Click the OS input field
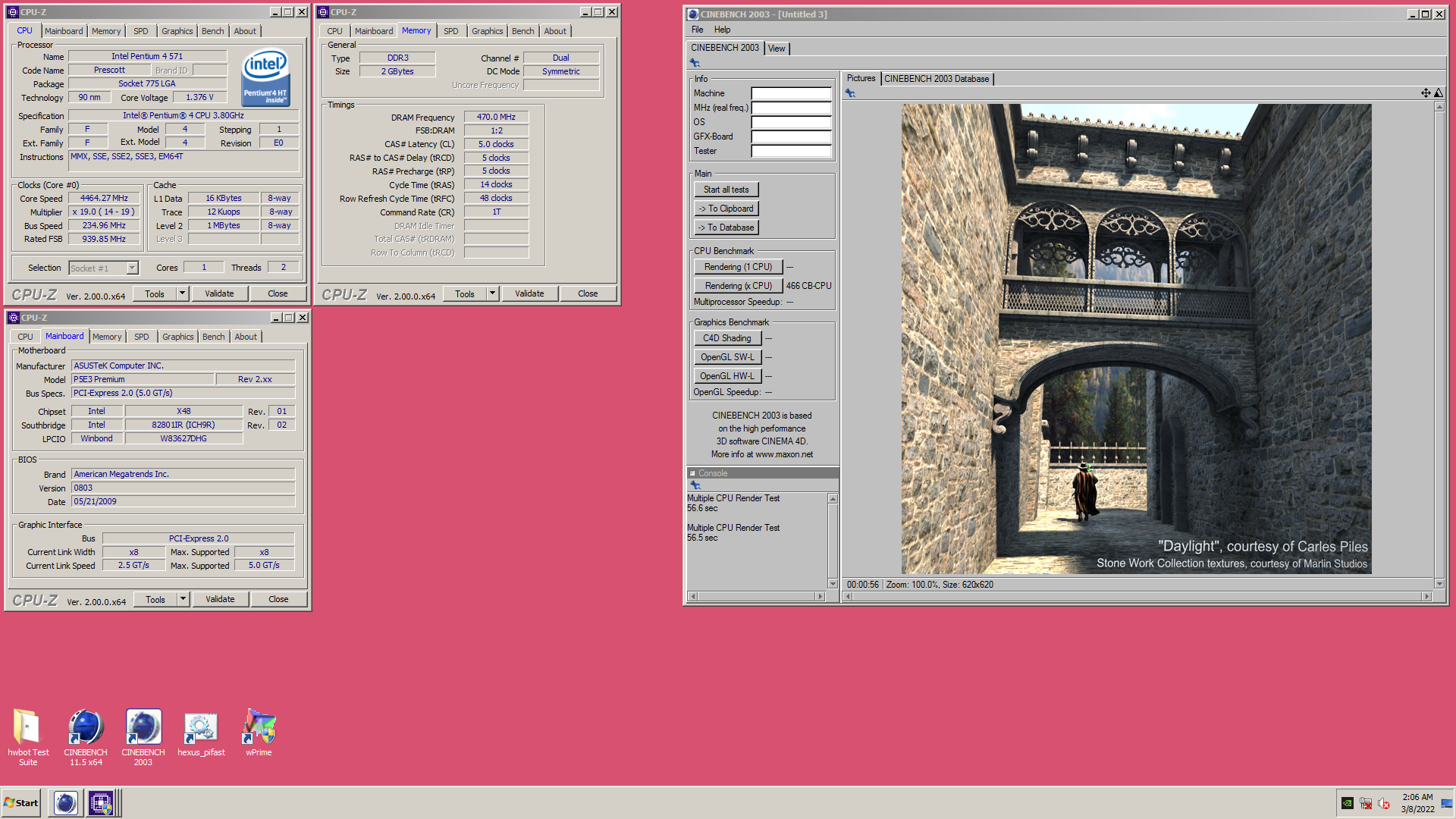This screenshot has height=819, width=1456. pos(791,122)
